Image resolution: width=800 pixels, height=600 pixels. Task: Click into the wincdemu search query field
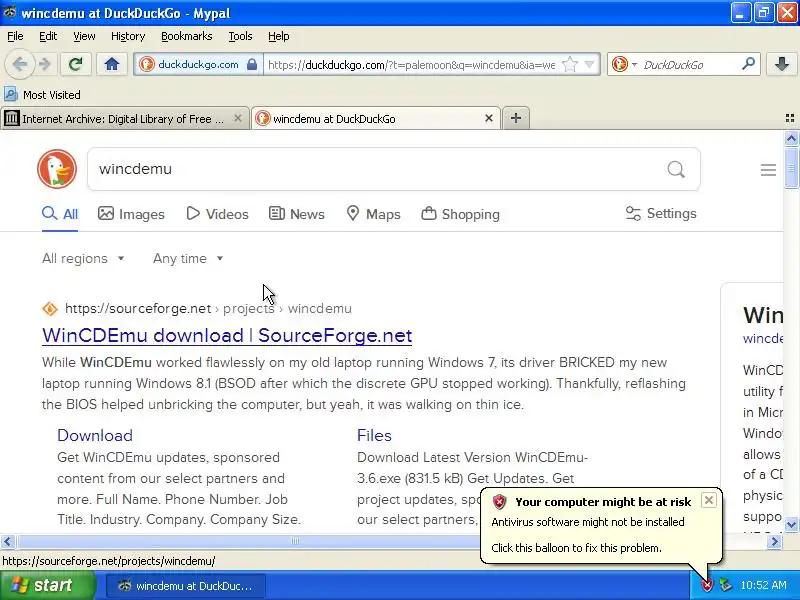378,169
